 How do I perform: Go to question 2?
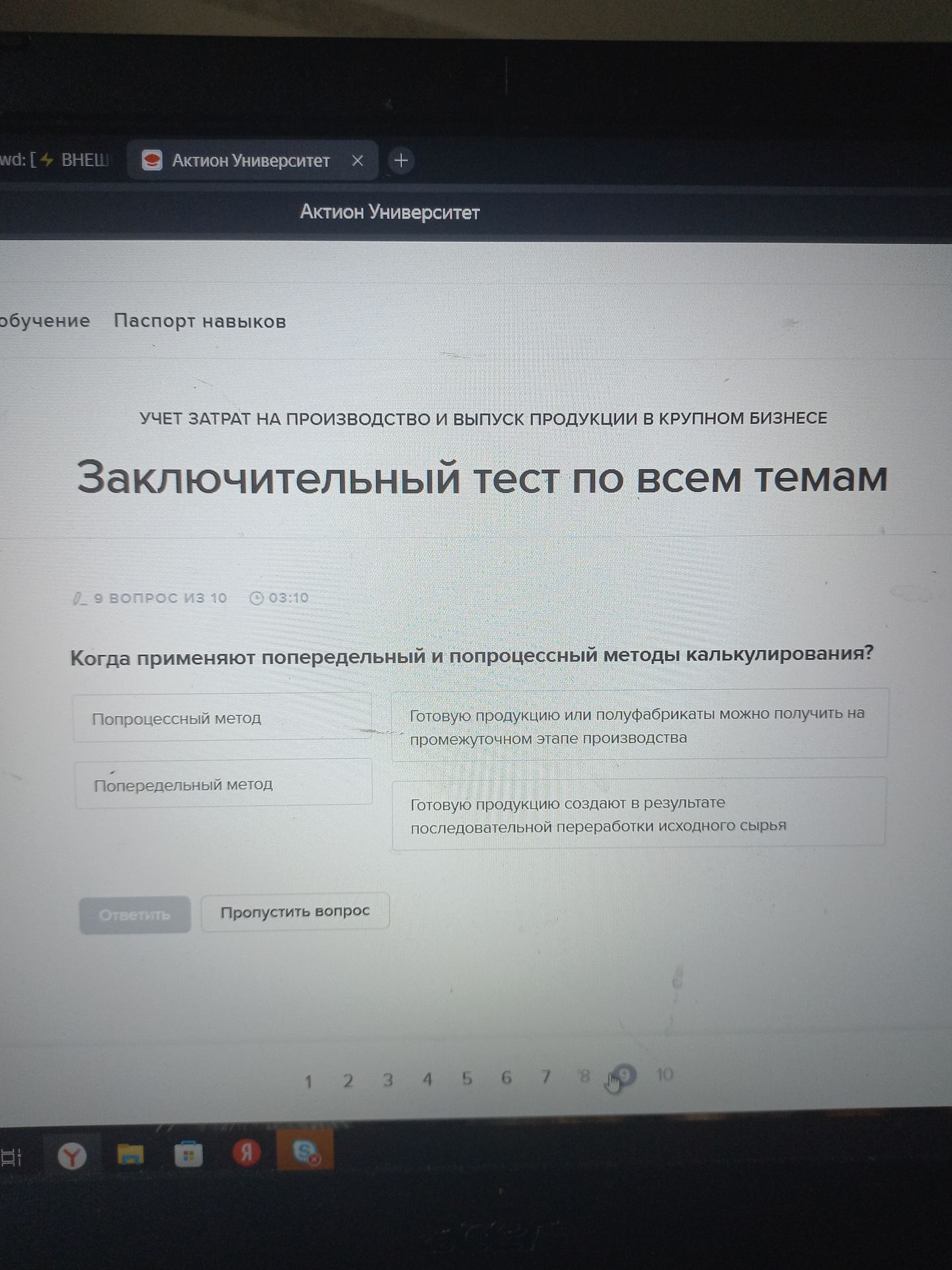[348, 1081]
